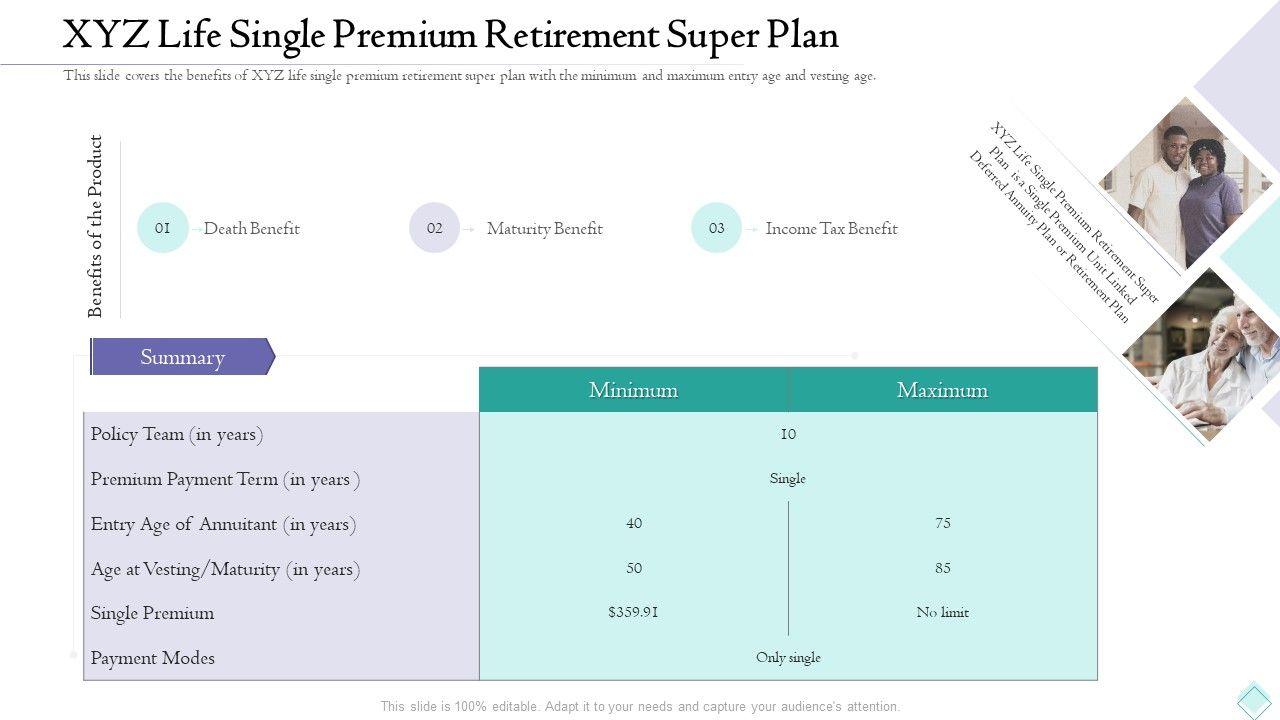The width and height of the screenshot is (1280, 720).
Task: Click the 03 circle badge
Action: 716,228
